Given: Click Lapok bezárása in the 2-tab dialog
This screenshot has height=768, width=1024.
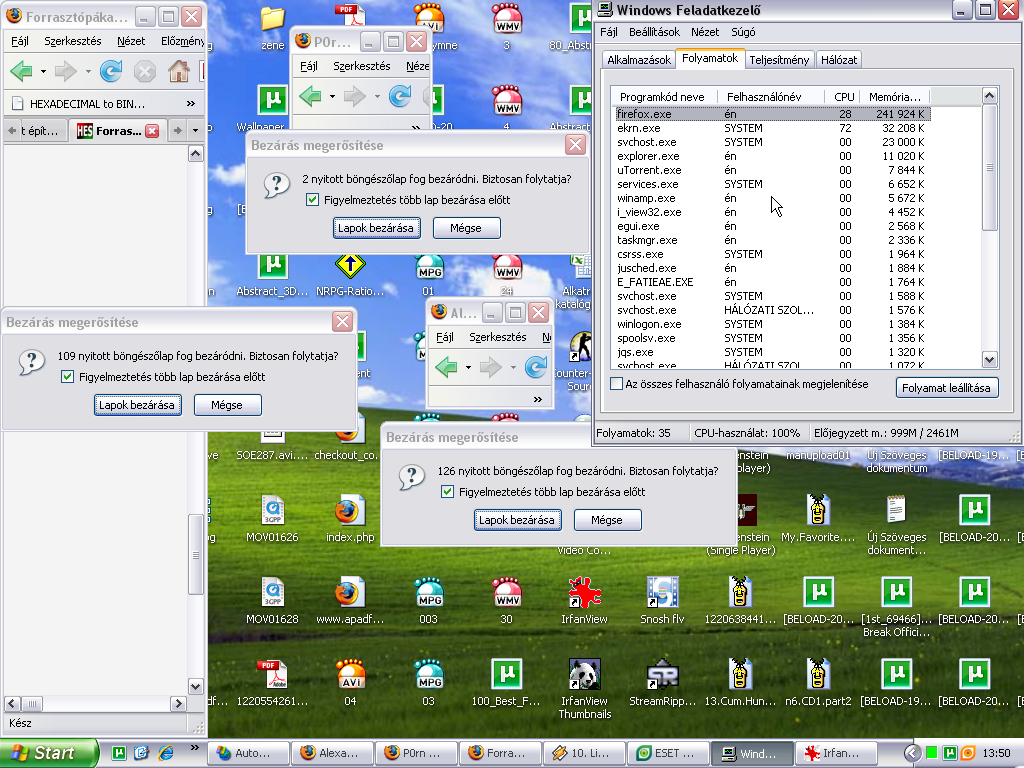Looking at the screenshot, I should point(376,228).
